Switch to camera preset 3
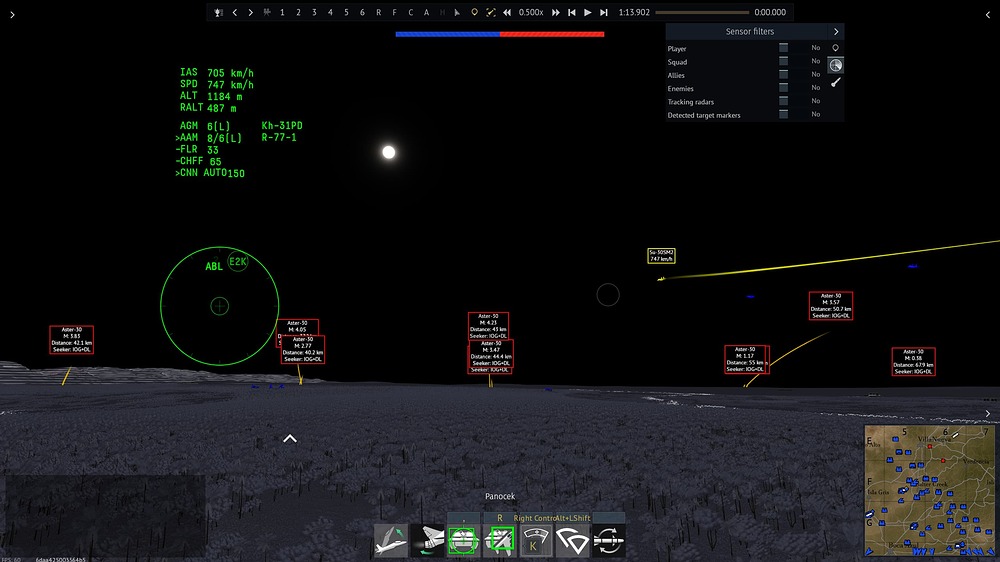 click(x=314, y=12)
